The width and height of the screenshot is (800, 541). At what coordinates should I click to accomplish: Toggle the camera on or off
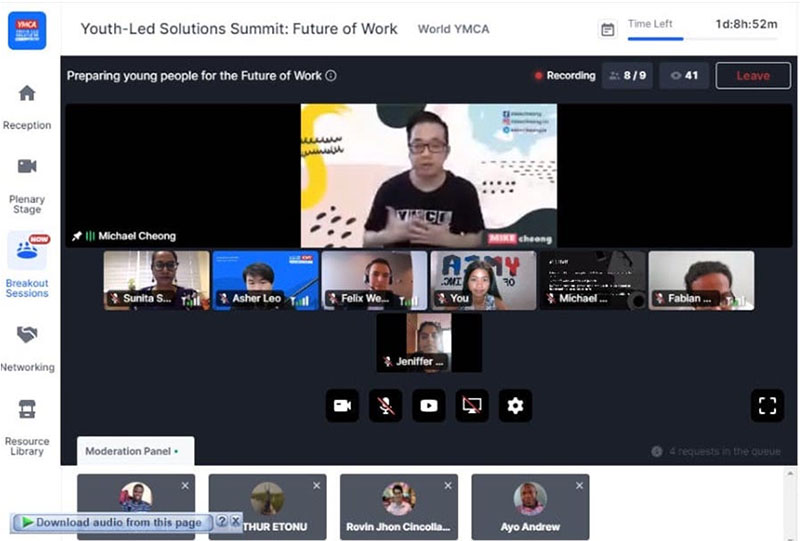point(342,406)
